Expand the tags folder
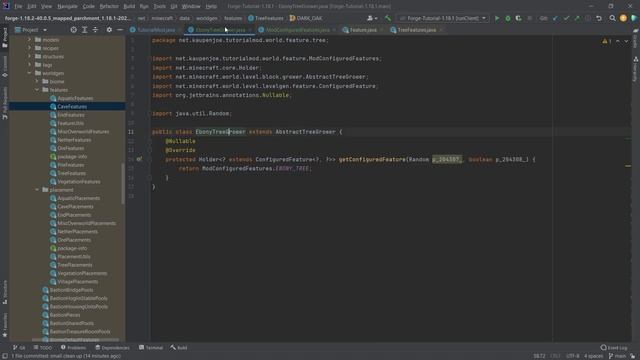Image resolution: width=640 pixels, height=360 pixels. click(29, 64)
